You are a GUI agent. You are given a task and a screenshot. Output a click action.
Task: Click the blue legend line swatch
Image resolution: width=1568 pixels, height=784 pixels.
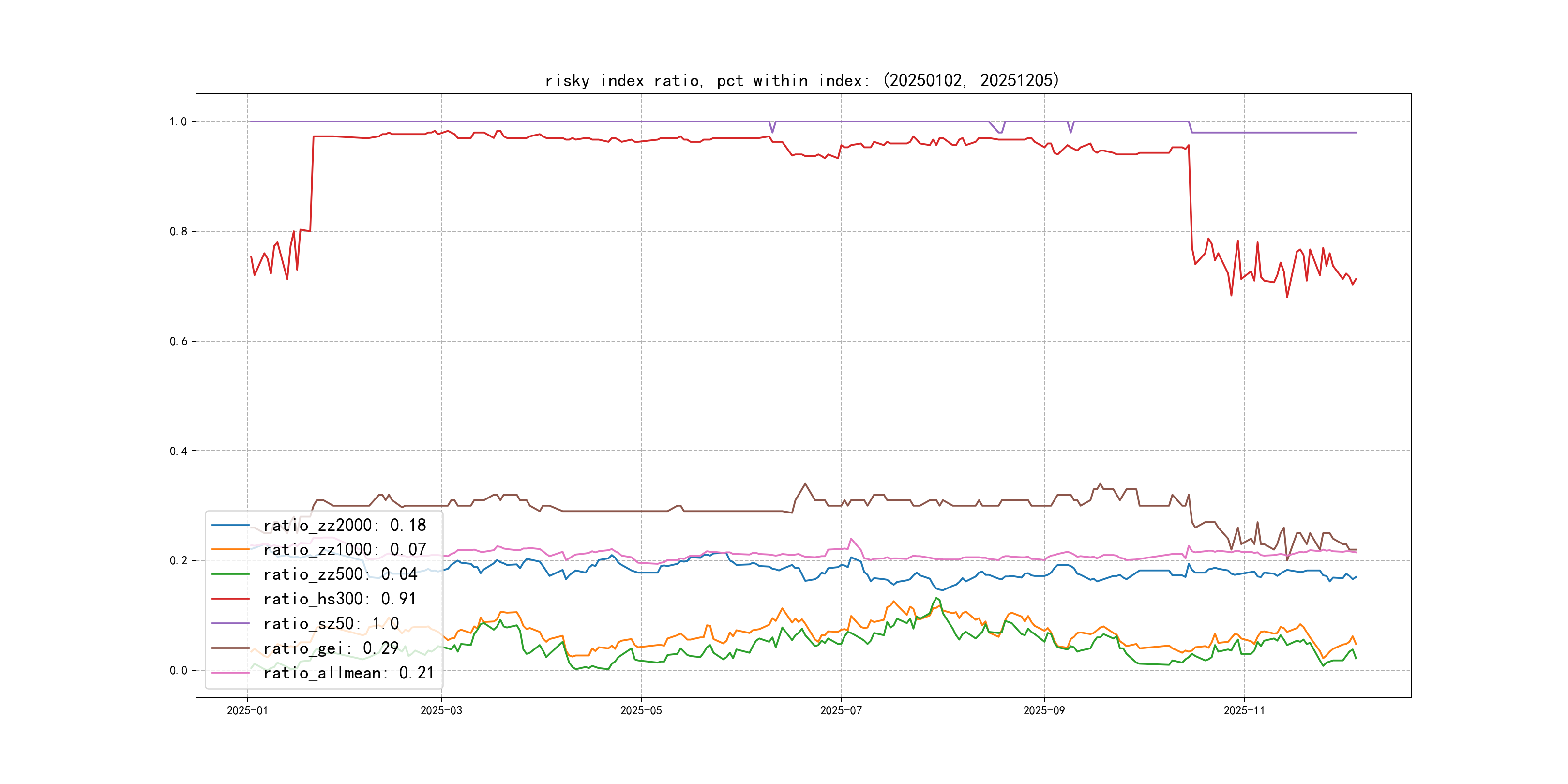pyautogui.click(x=231, y=525)
